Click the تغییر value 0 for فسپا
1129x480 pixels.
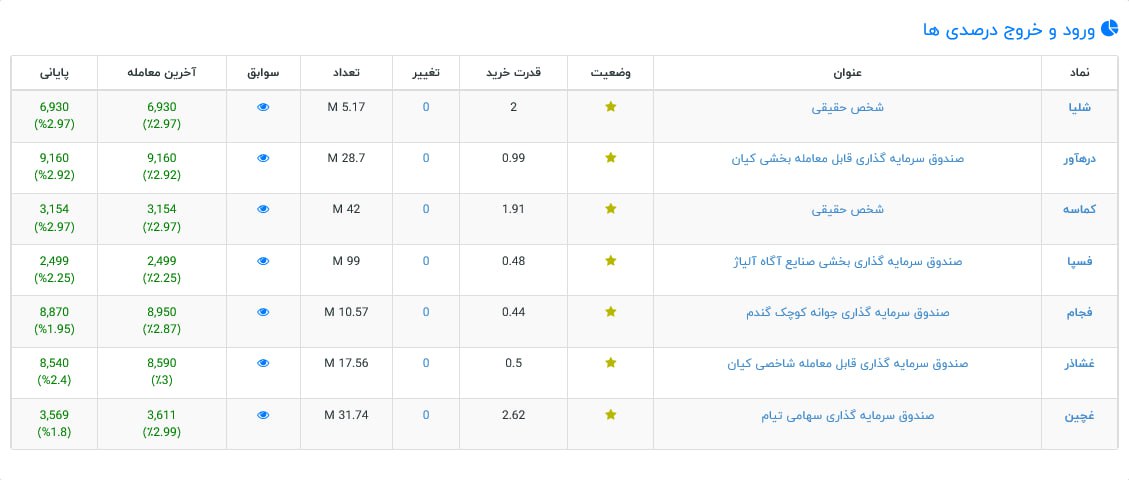click(426, 260)
